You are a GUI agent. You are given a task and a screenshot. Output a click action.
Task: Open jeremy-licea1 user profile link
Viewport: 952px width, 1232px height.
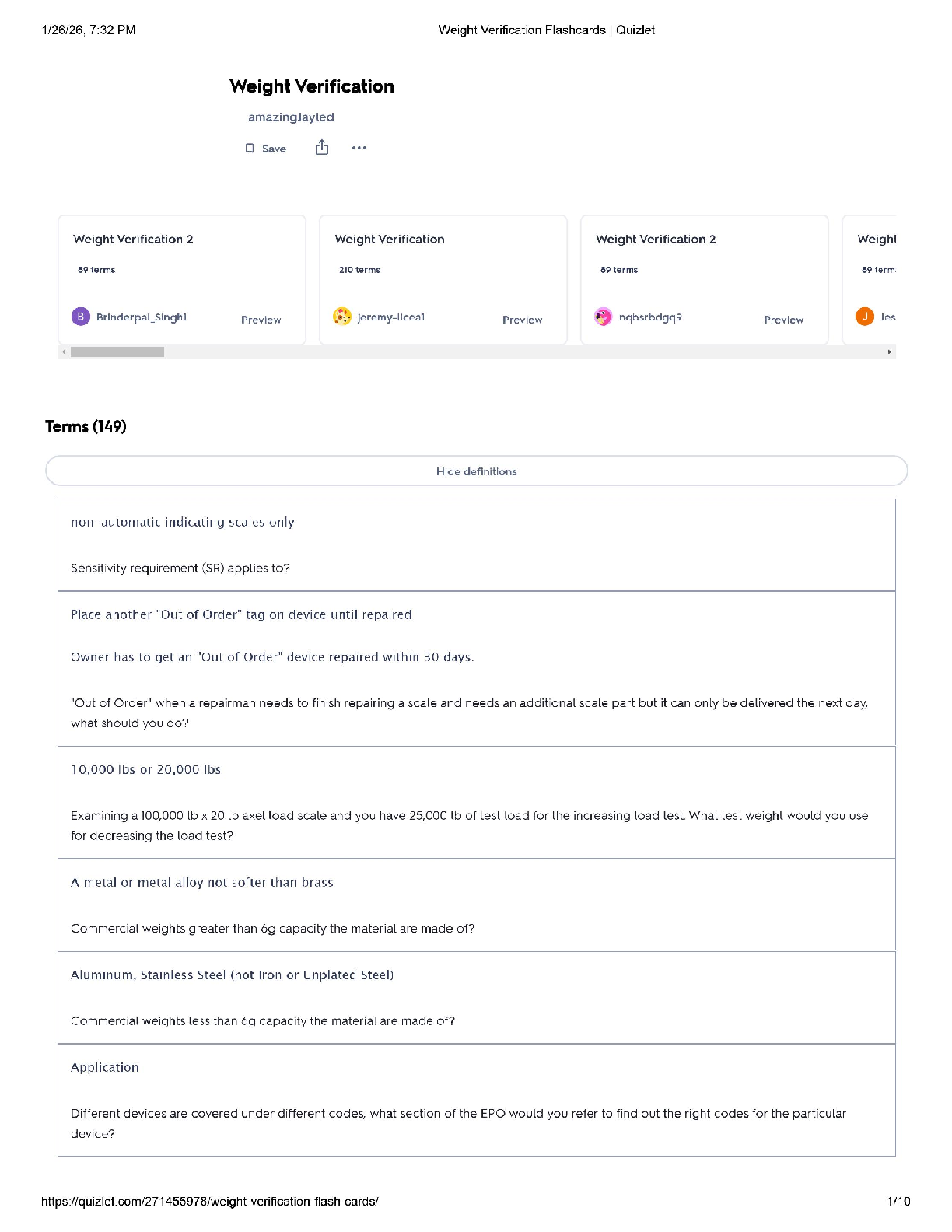pyautogui.click(x=391, y=317)
